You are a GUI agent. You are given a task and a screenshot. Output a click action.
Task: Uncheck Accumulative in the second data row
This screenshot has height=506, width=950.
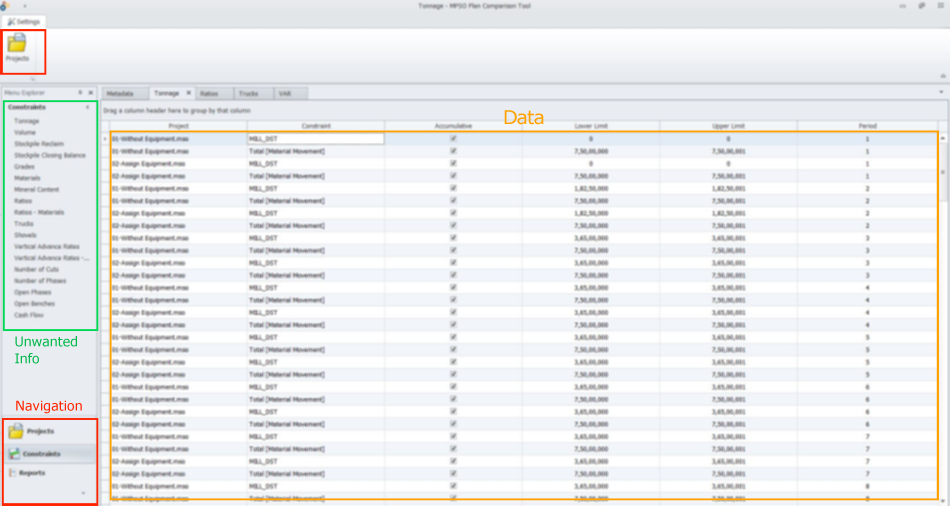[453, 151]
